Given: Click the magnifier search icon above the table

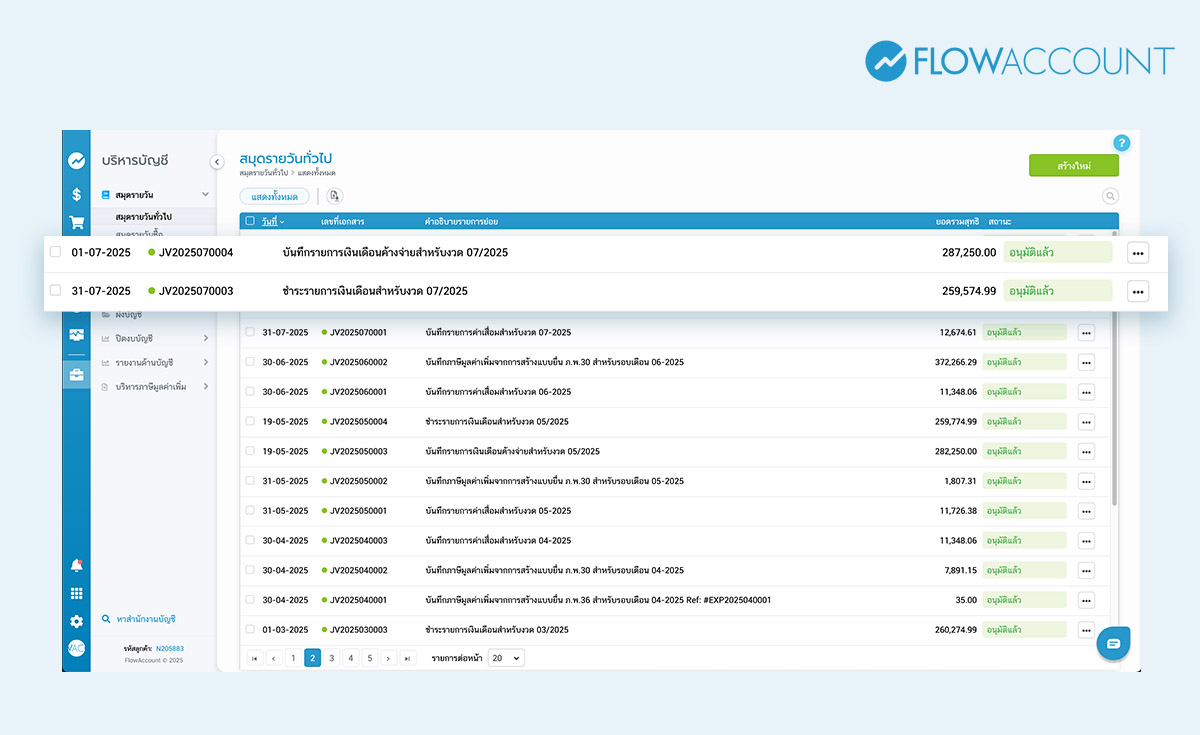Looking at the screenshot, I should coord(1110,196).
